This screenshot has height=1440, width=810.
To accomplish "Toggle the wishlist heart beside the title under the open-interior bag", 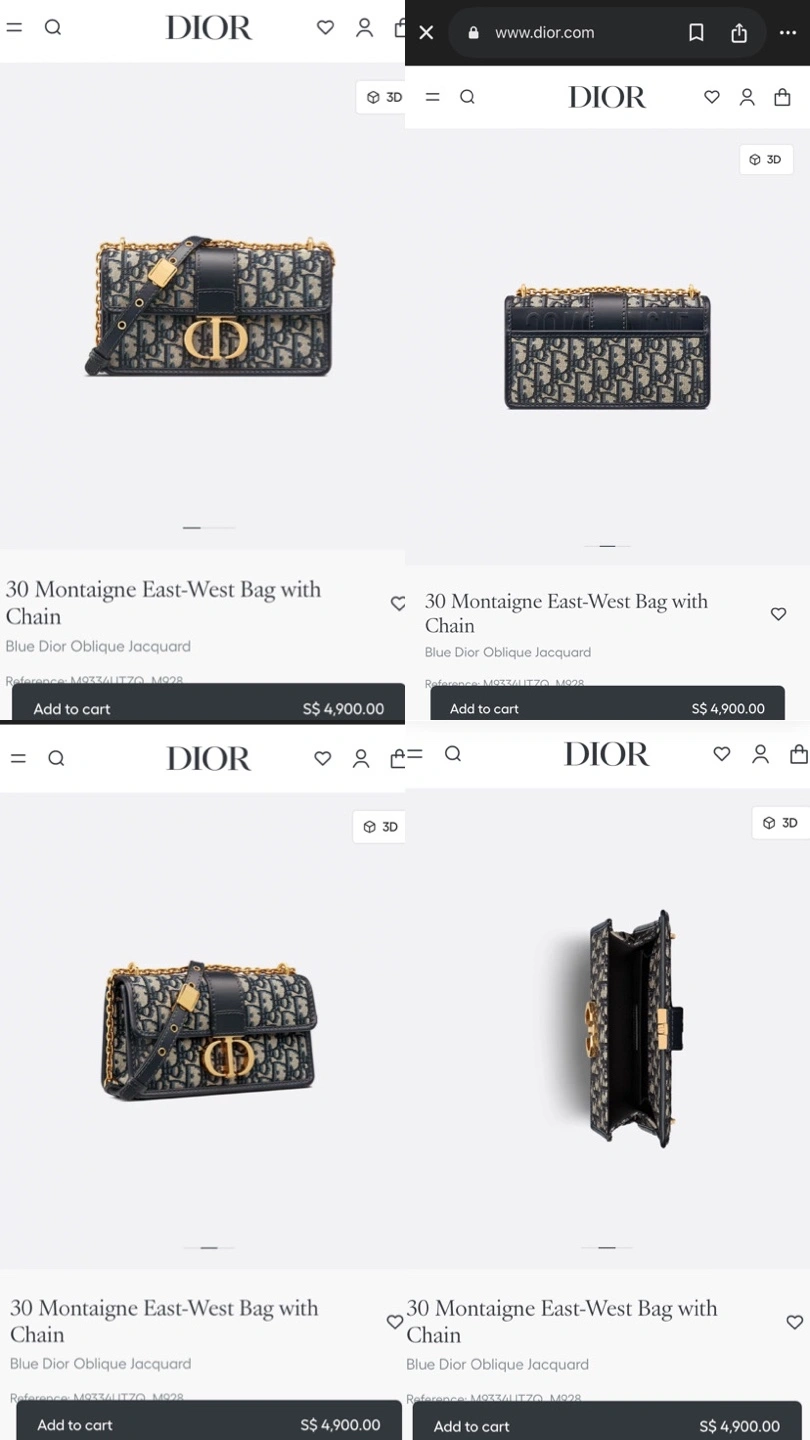I will [794, 1322].
